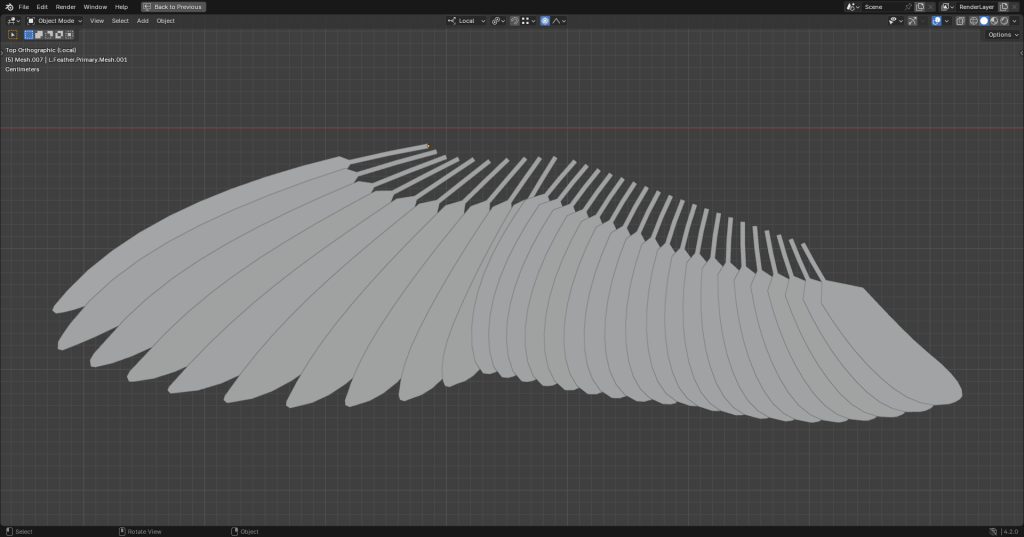The image size is (1024, 537).
Task: Click the new scene icon
Action: click(x=919, y=7)
